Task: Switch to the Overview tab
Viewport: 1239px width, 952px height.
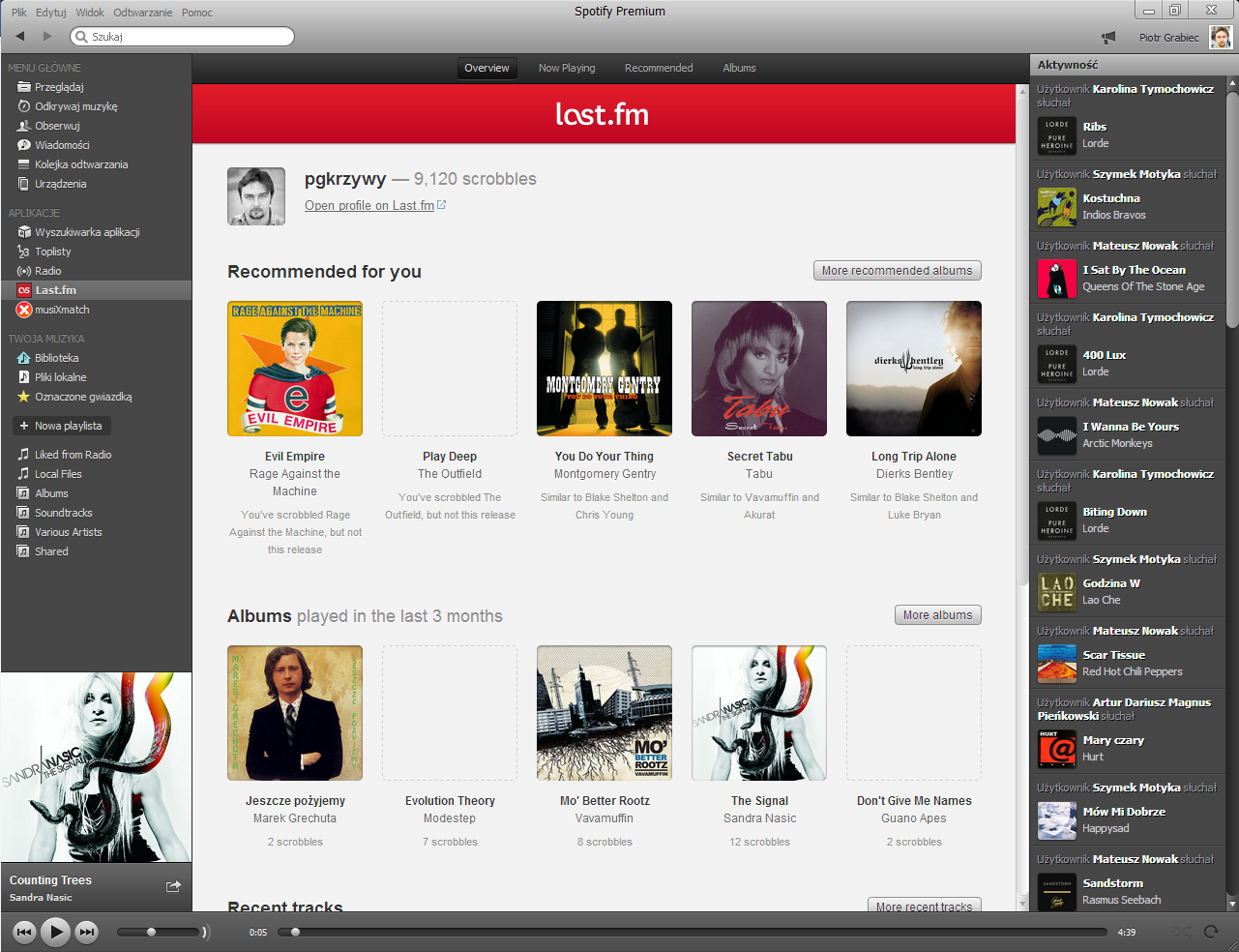Action: [487, 68]
